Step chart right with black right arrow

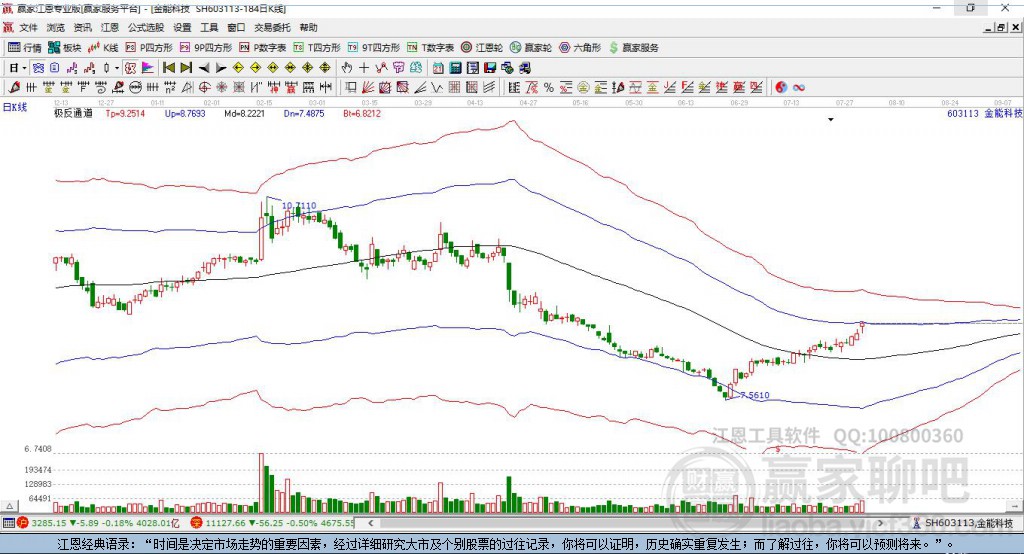point(221,68)
